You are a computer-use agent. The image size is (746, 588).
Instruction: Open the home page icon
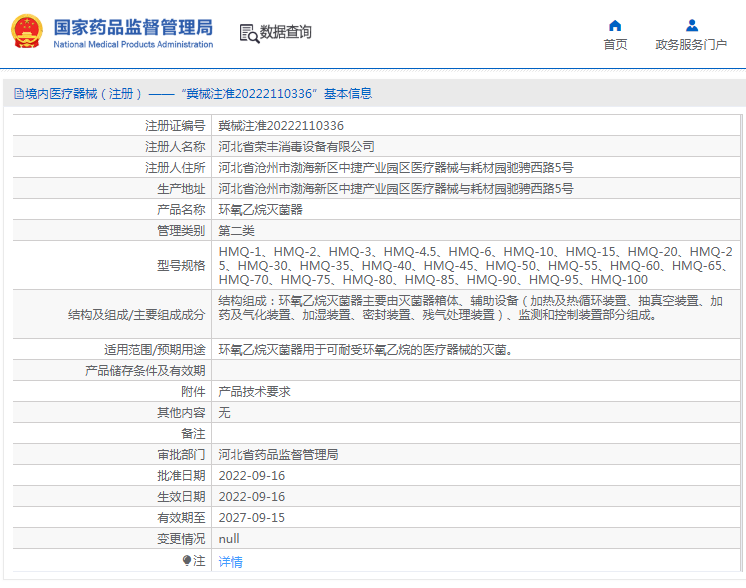615,25
